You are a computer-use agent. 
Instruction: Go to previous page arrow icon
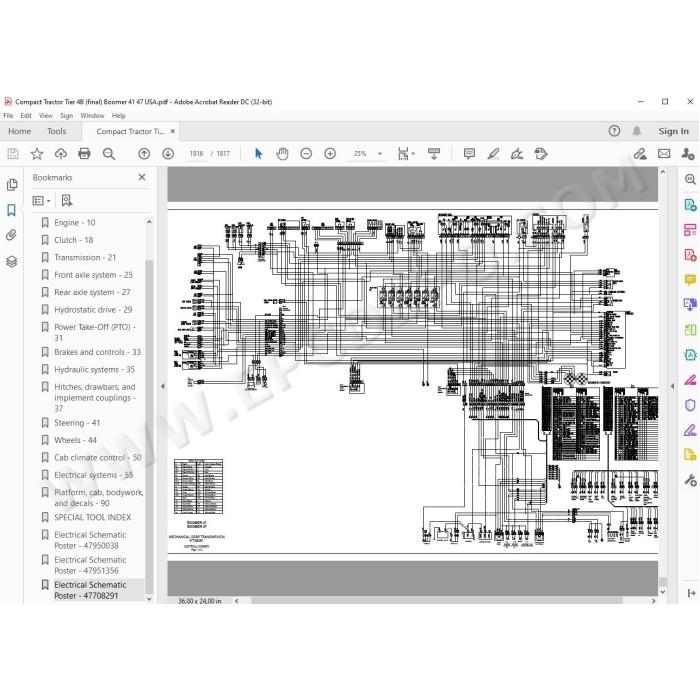point(144,154)
